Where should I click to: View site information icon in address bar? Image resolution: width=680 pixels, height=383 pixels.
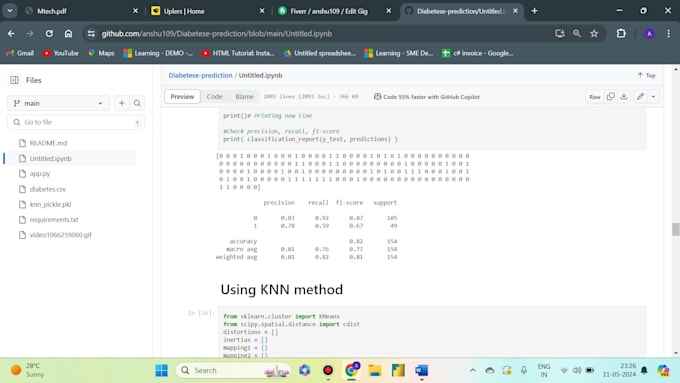91,33
